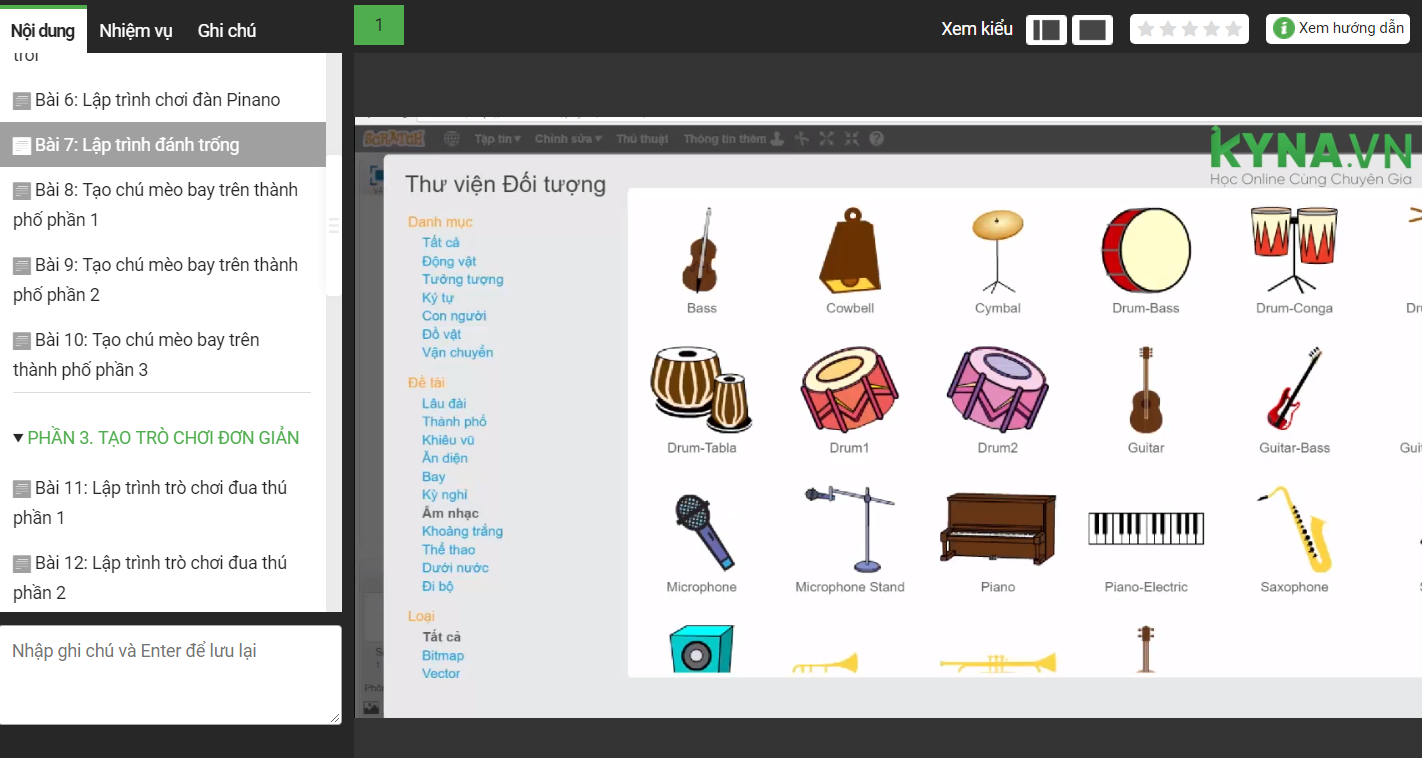Select the Saxophone sprite in the library
Image resolution: width=1422 pixels, height=758 pixels.
1294,528
